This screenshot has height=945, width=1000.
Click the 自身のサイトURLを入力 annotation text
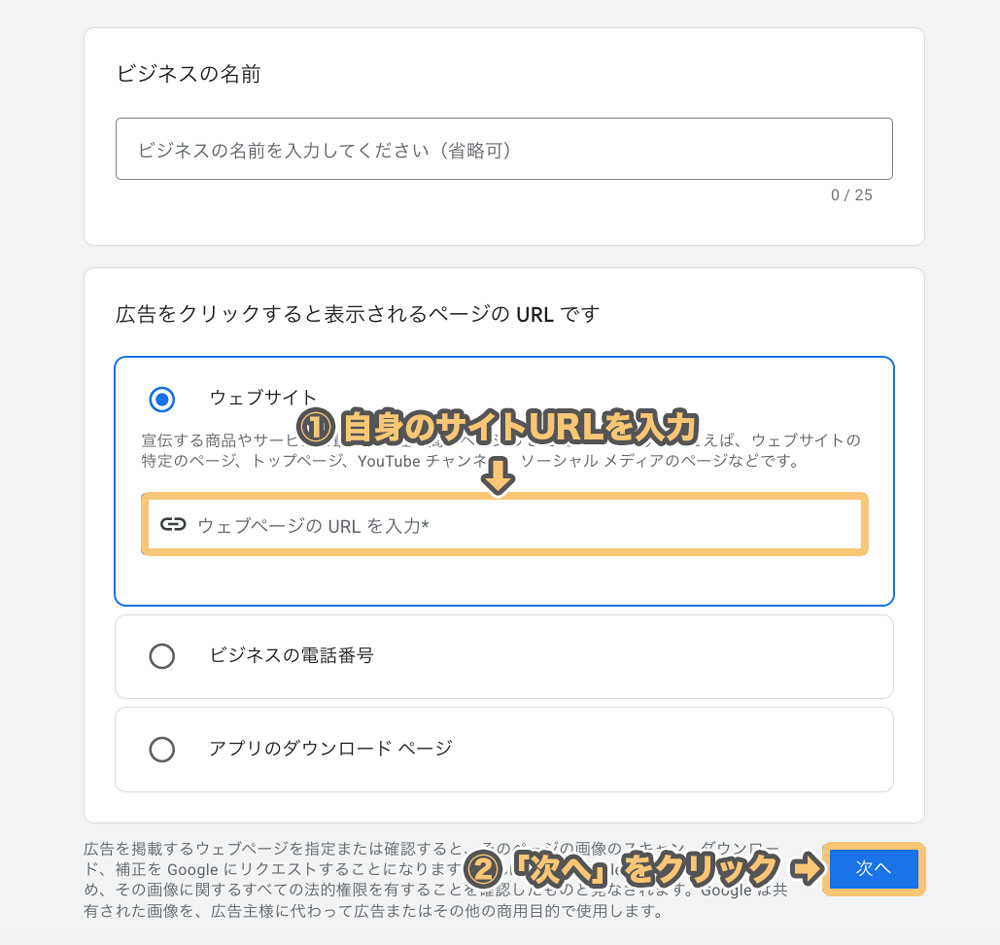(518, 427)
